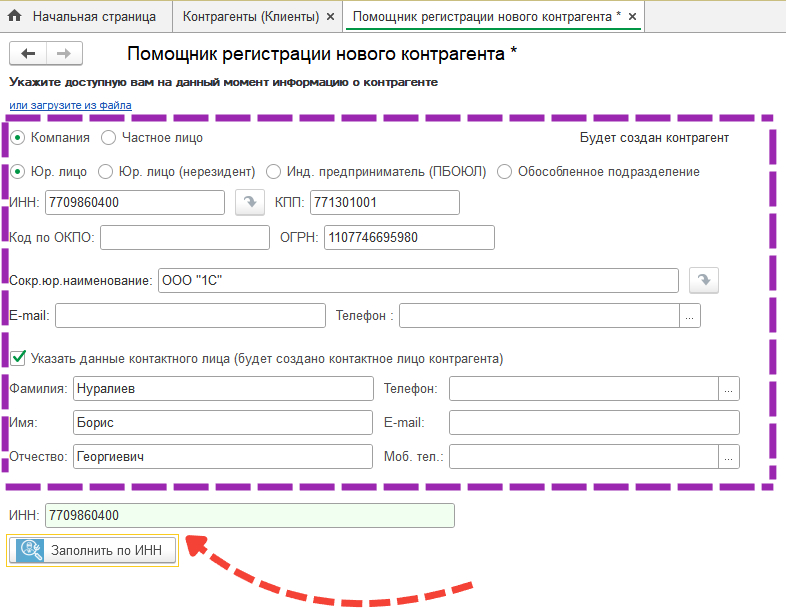The height and width of the screenshot is (609, 786).
Task: Choose Юр. лицо (нерезидент) radio option
Action: pos(105,171)
